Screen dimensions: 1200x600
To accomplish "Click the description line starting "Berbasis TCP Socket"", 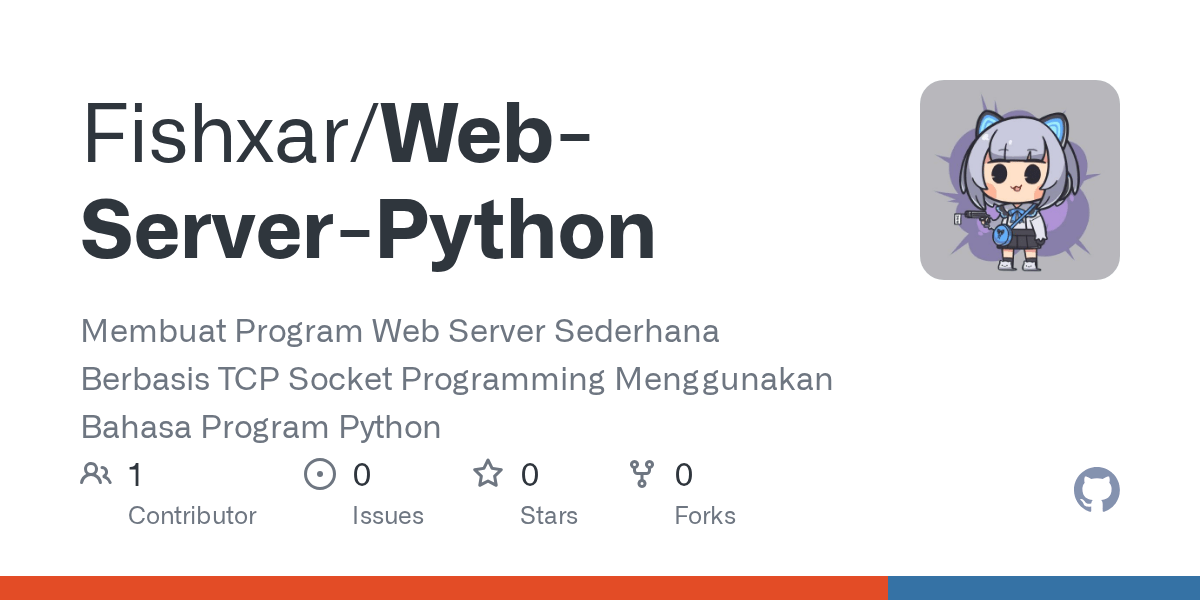I will [x=457, y=380].
